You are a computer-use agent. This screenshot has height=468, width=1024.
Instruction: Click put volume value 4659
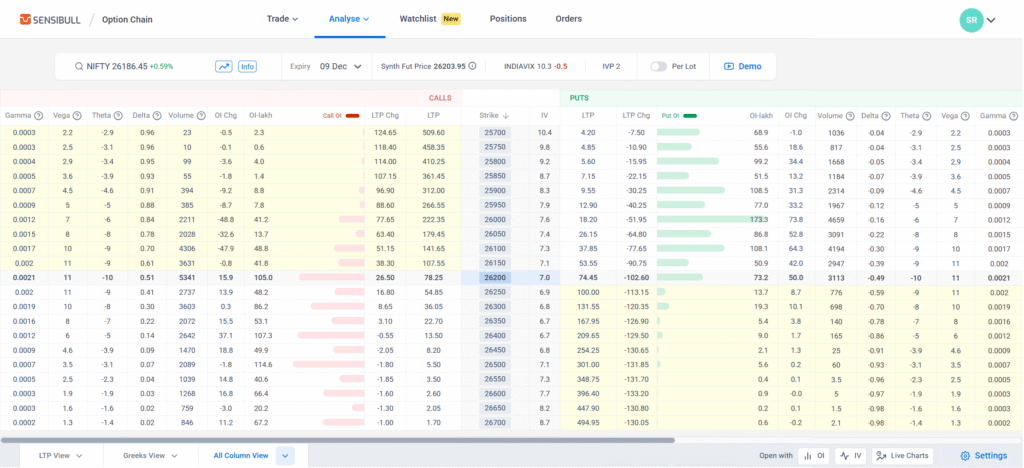pyautogui.click(x=836, y=219)
